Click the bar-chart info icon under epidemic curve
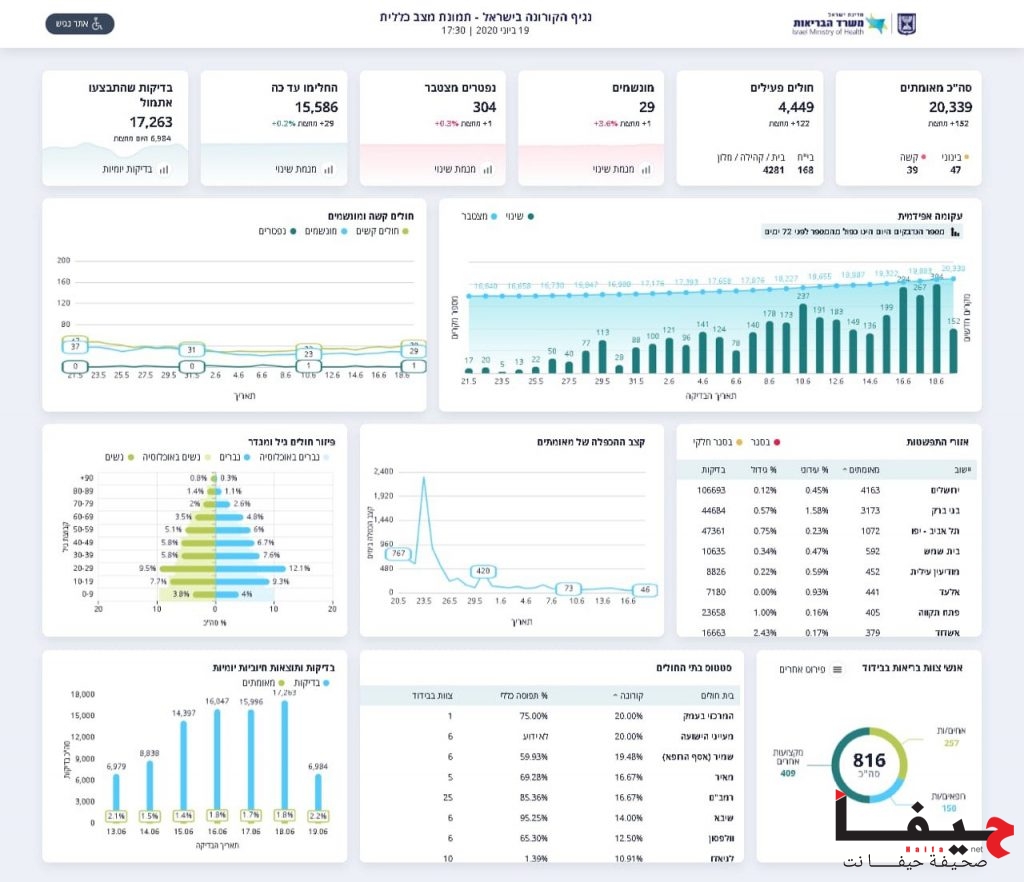This screenshot has width=1024, height=882. [955, 232]
